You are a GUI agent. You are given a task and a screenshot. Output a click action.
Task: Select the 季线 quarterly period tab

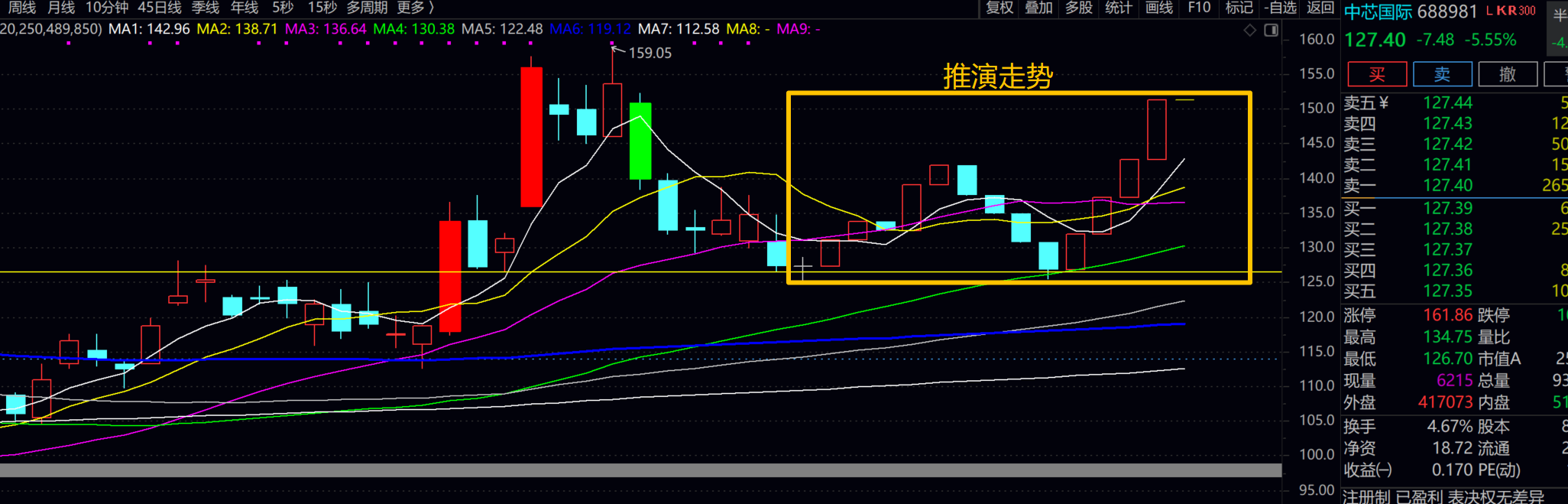[x=206, y=8]
